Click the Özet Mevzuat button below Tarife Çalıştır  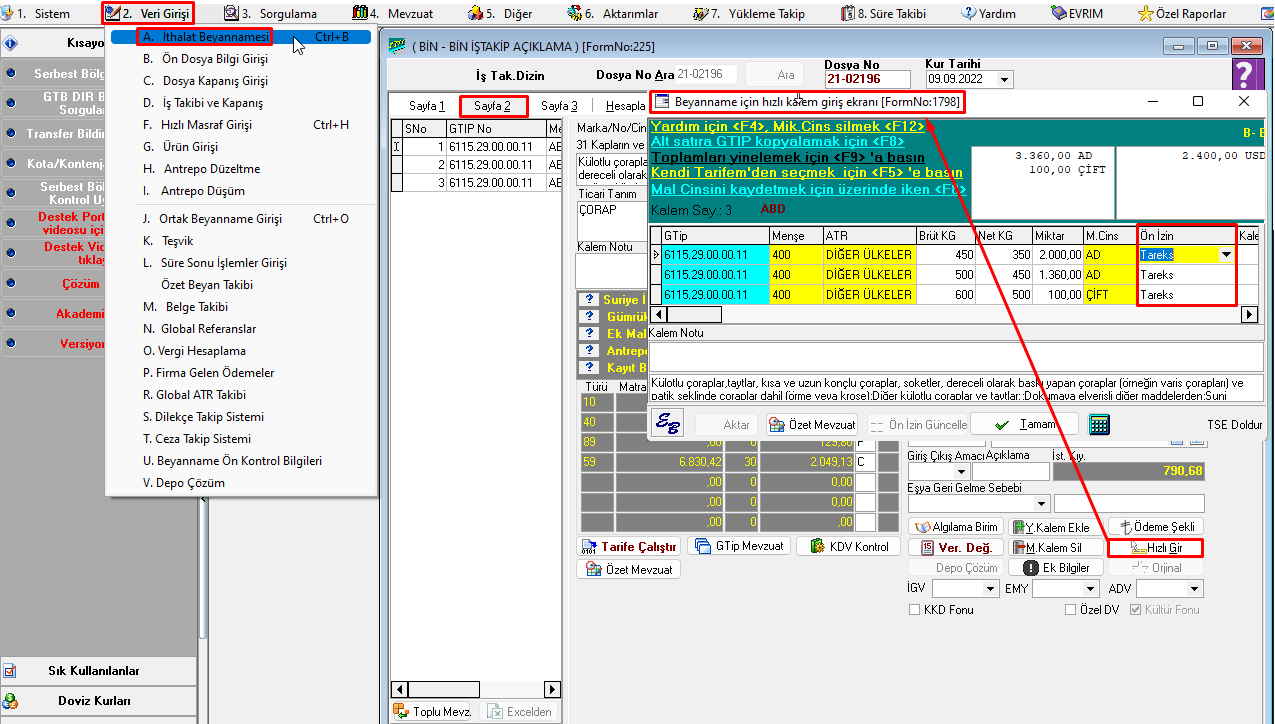click(x=630, y=569)
